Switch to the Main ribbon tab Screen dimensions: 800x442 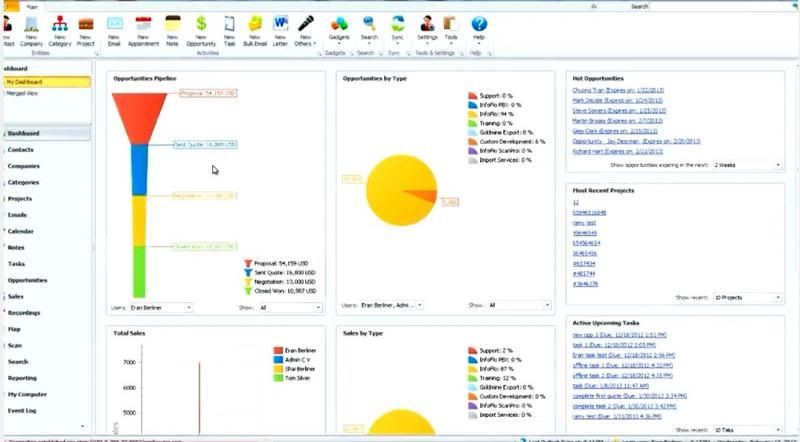[32, 7]
